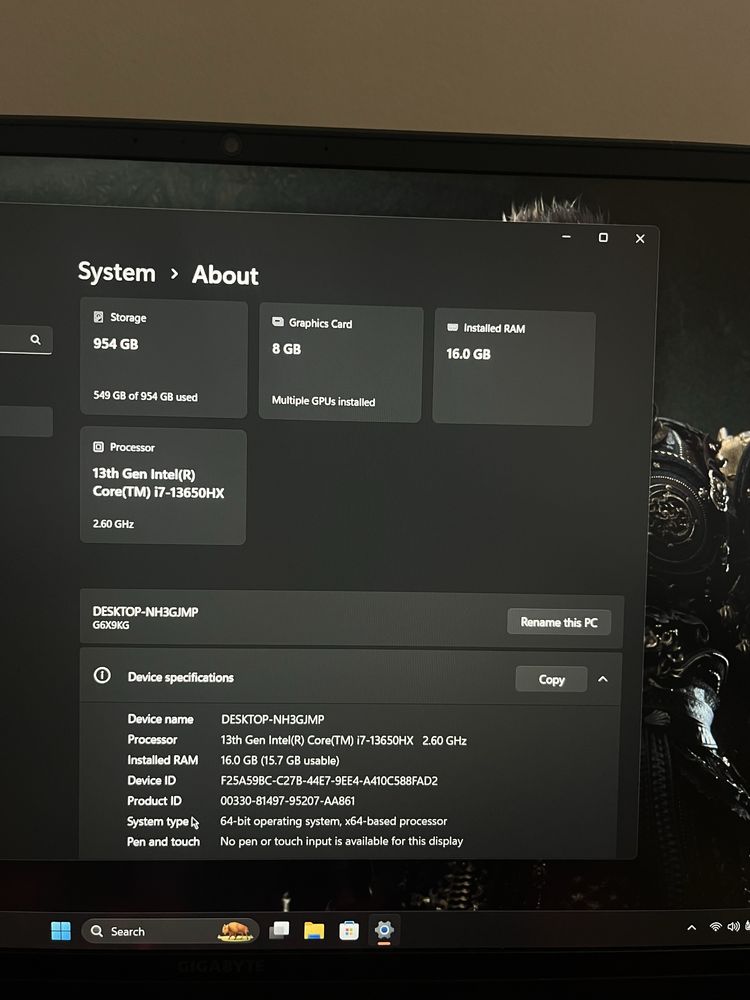Open the Processor i7-13650HX card
Image resolution: width=750 pixels, height=1000 pixels.
163,486
